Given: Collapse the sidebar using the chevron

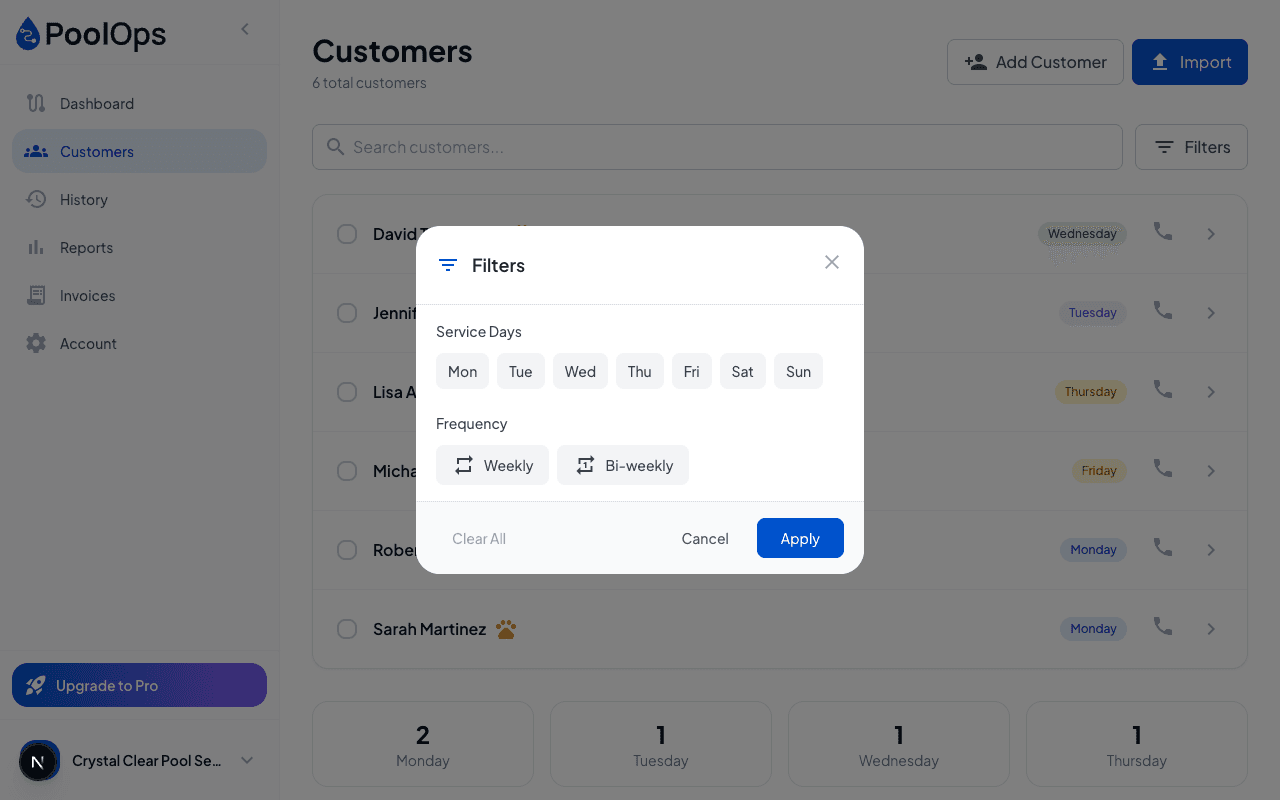Looking at the screenshot, I should (245, 29).
